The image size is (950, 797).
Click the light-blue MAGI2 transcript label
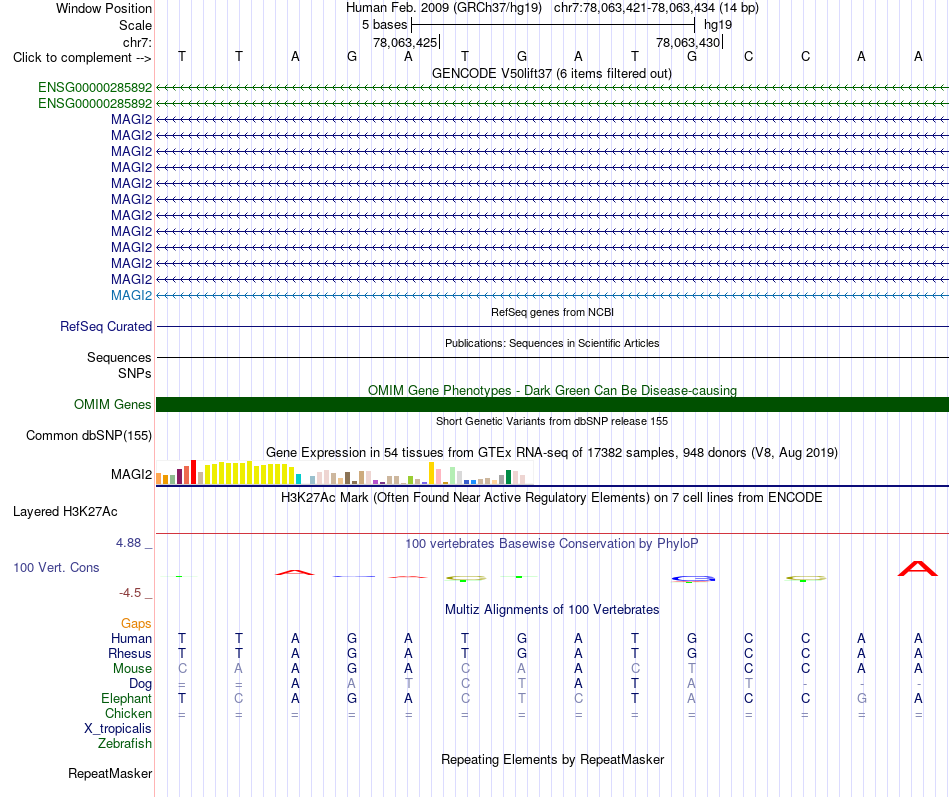(x=131, y=295)
